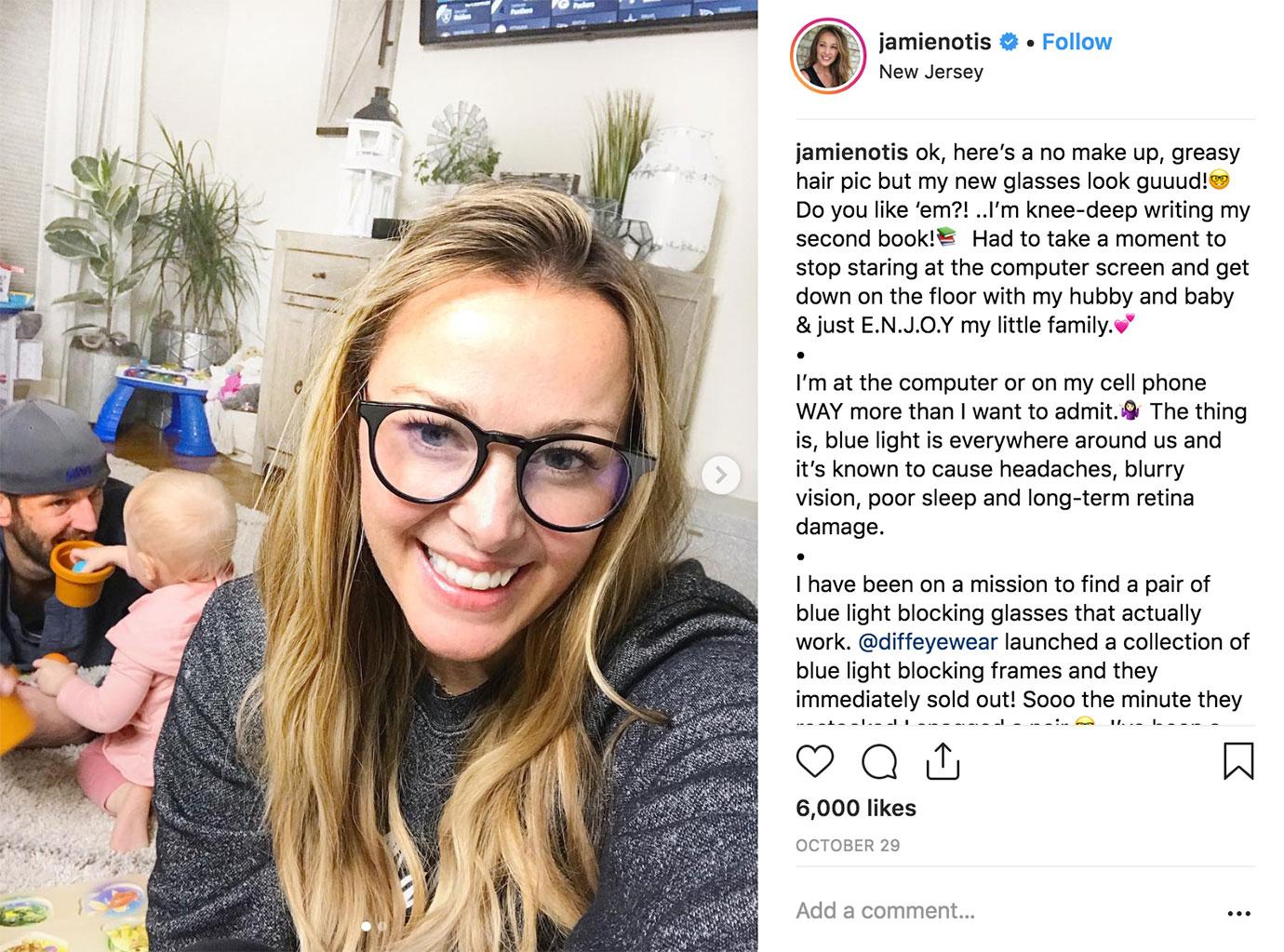This screenshot has height=952, width=1284.
Task: Open comments via the speech bubble icon
Action: 879,762
